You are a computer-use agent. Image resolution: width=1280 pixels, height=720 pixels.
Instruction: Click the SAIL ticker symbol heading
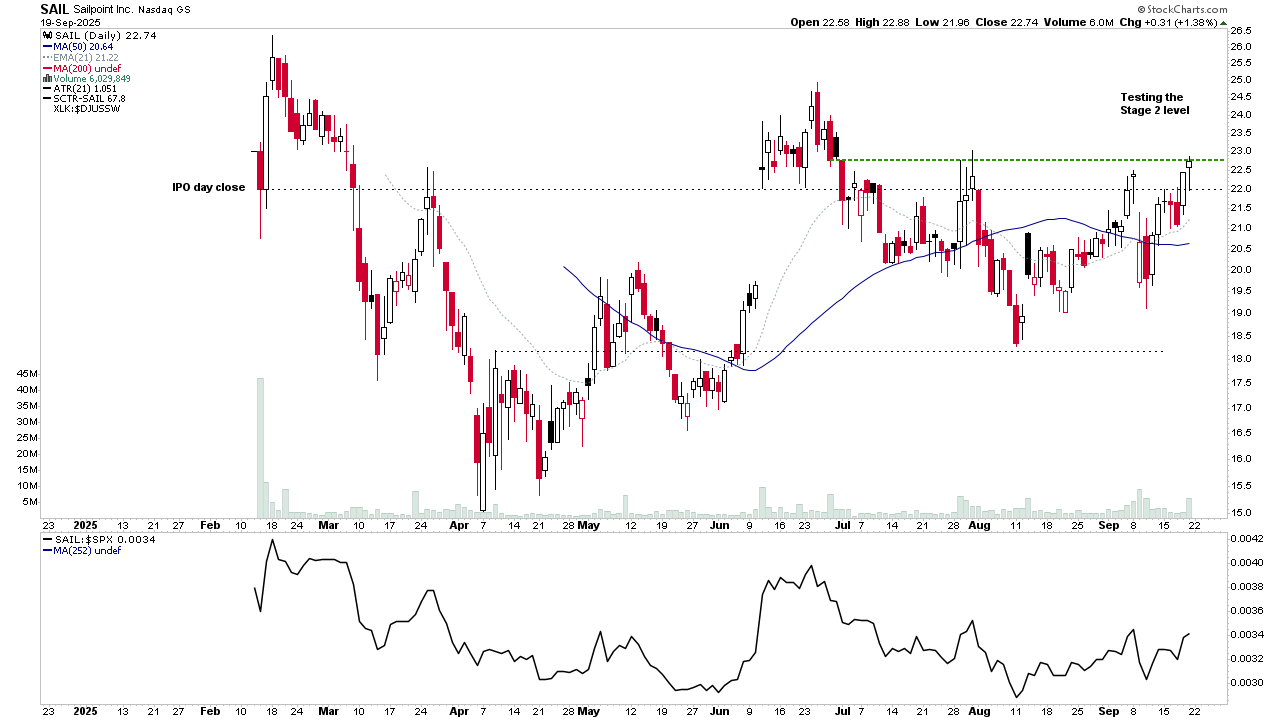pos(54,9)
